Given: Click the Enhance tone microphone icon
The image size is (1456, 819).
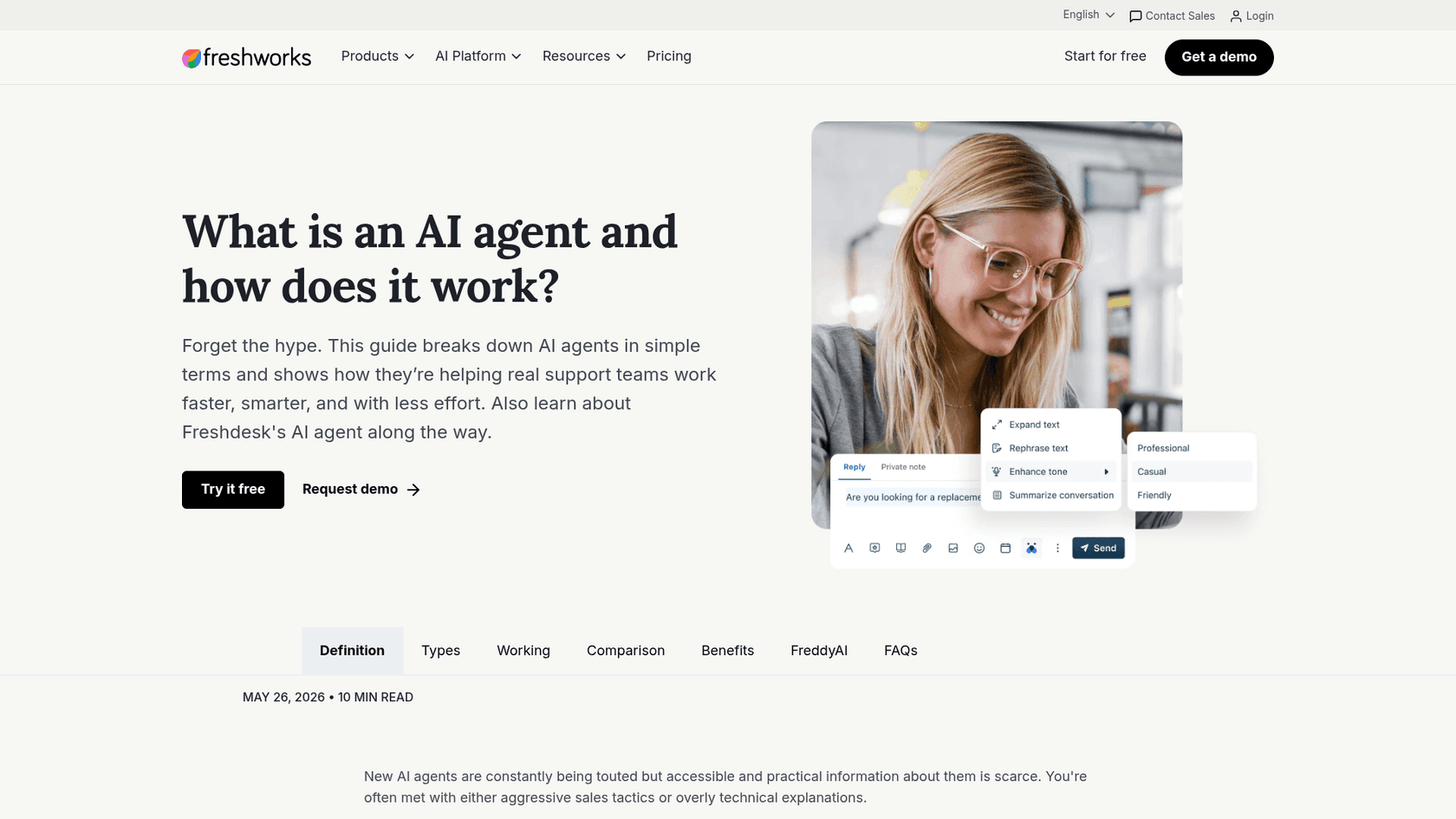Looking at the screenshot, I should tap(997, 471).
